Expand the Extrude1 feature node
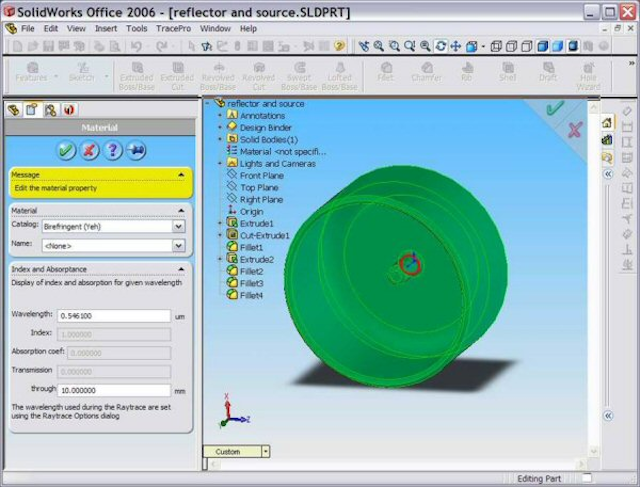 [x=220, y=223]
